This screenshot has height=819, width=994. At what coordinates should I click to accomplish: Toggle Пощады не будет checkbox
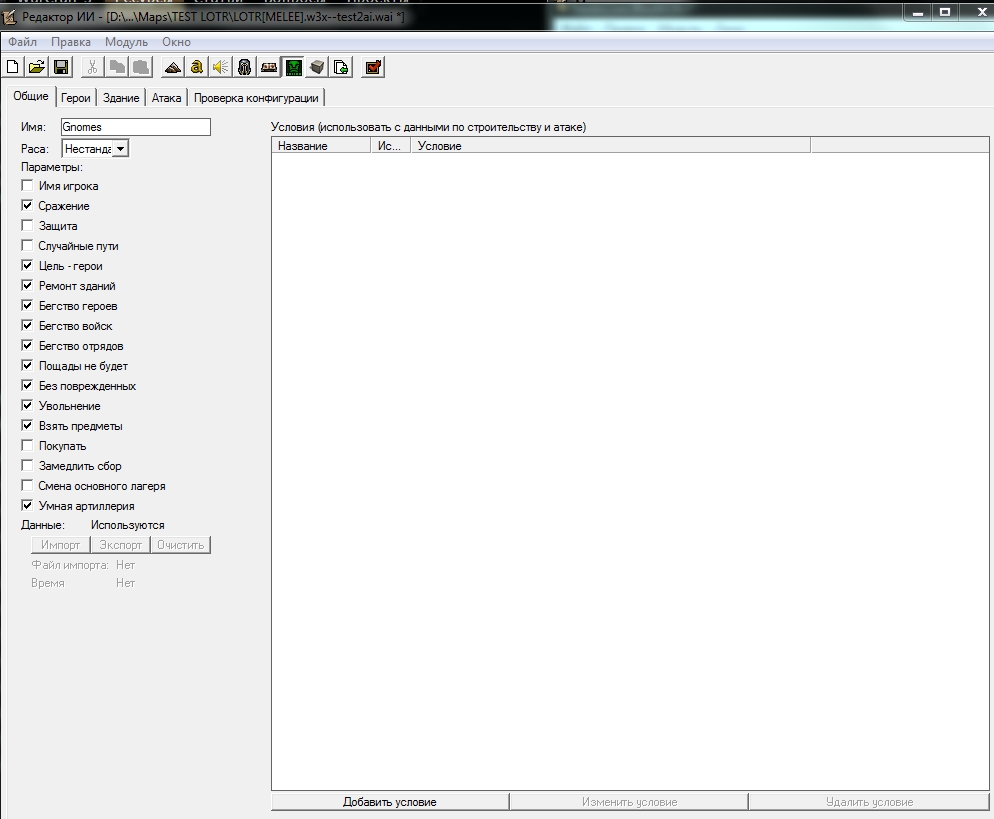27,365
